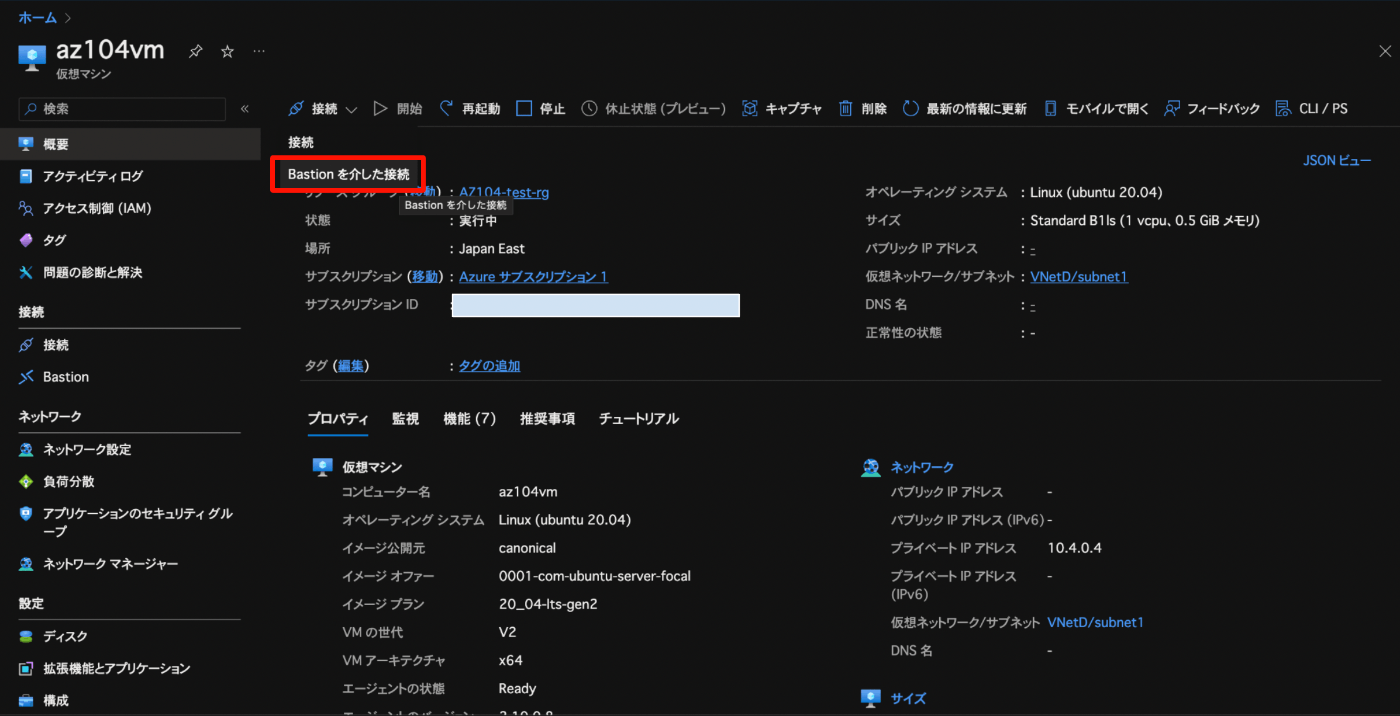Switch to the チュートリアル tab
1400x716 pixels.
point(639,419)
